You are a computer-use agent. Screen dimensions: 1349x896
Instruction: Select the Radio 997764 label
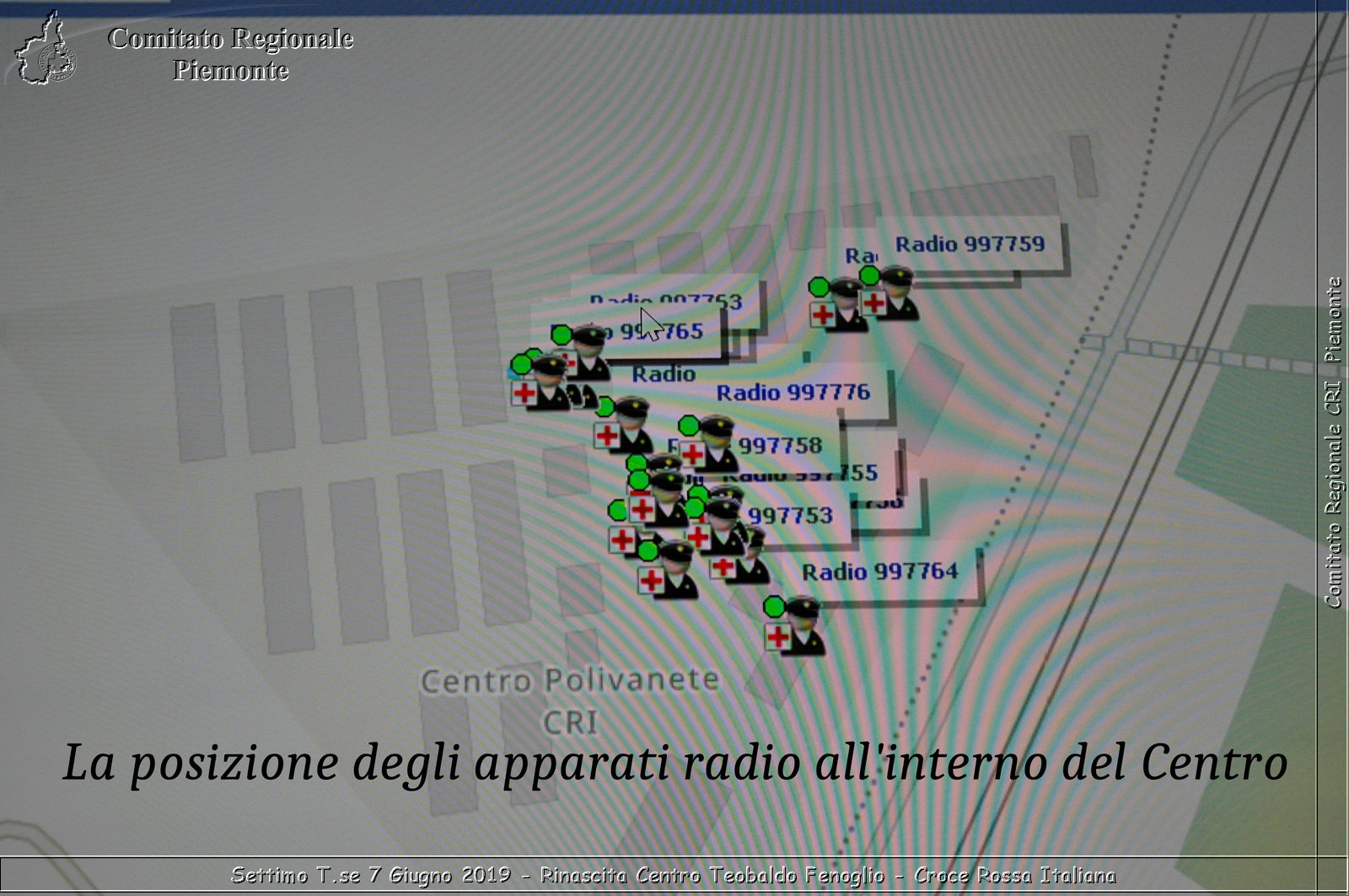tap(879, 572)
